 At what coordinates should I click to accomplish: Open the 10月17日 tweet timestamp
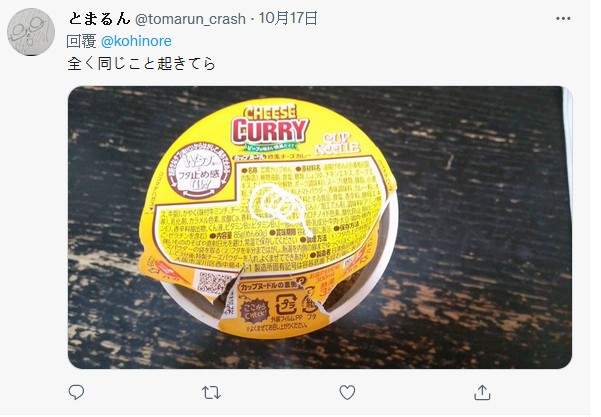click(288, 18)
